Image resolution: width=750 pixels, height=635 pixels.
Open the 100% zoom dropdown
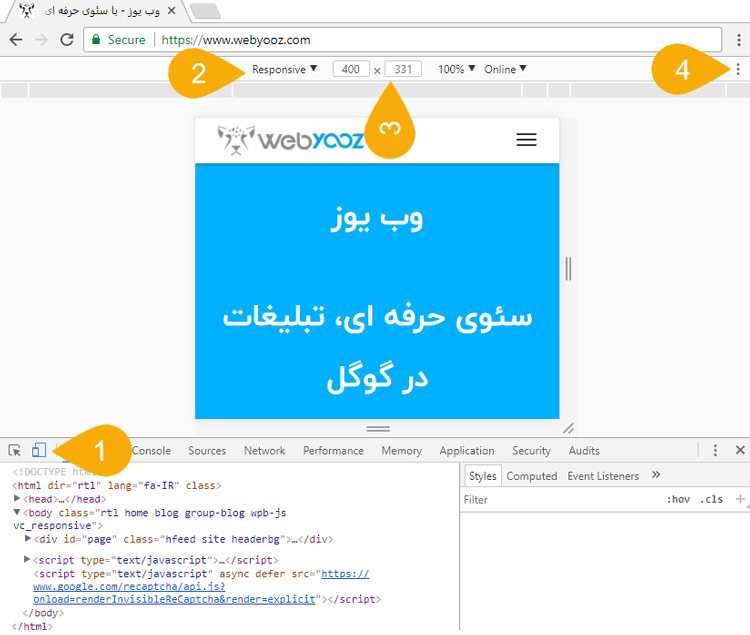point(456,69)
